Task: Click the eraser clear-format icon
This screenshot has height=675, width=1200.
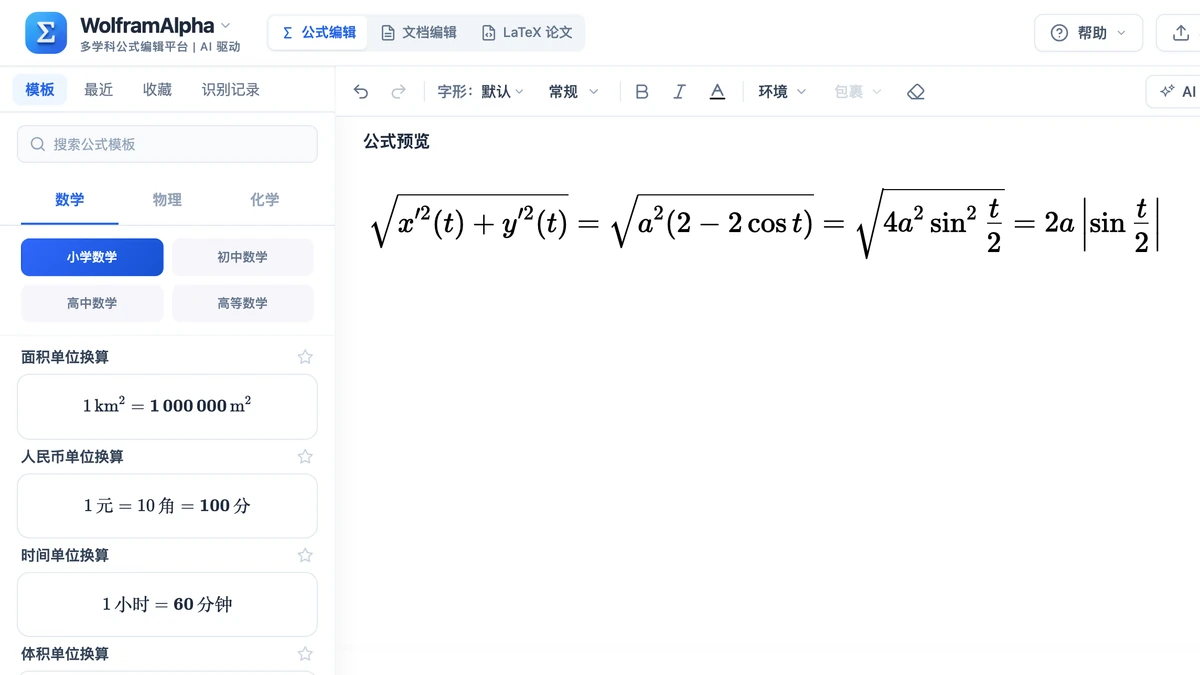Action: tap(916, 92)
